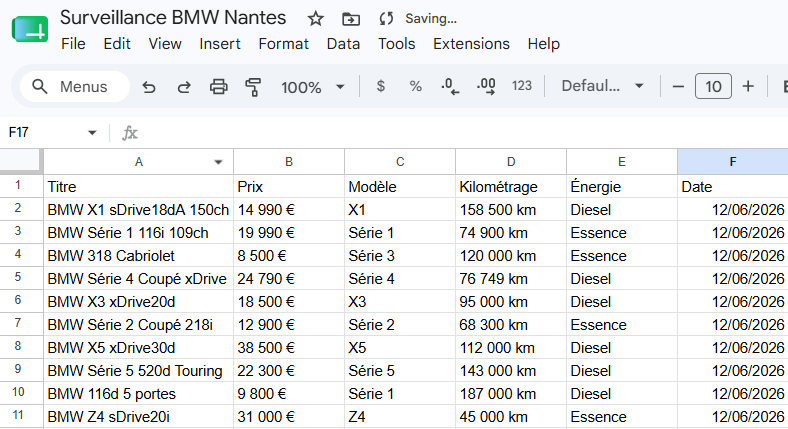
Task: Open the Default font family dropdown
Action: tap(602, 86)
